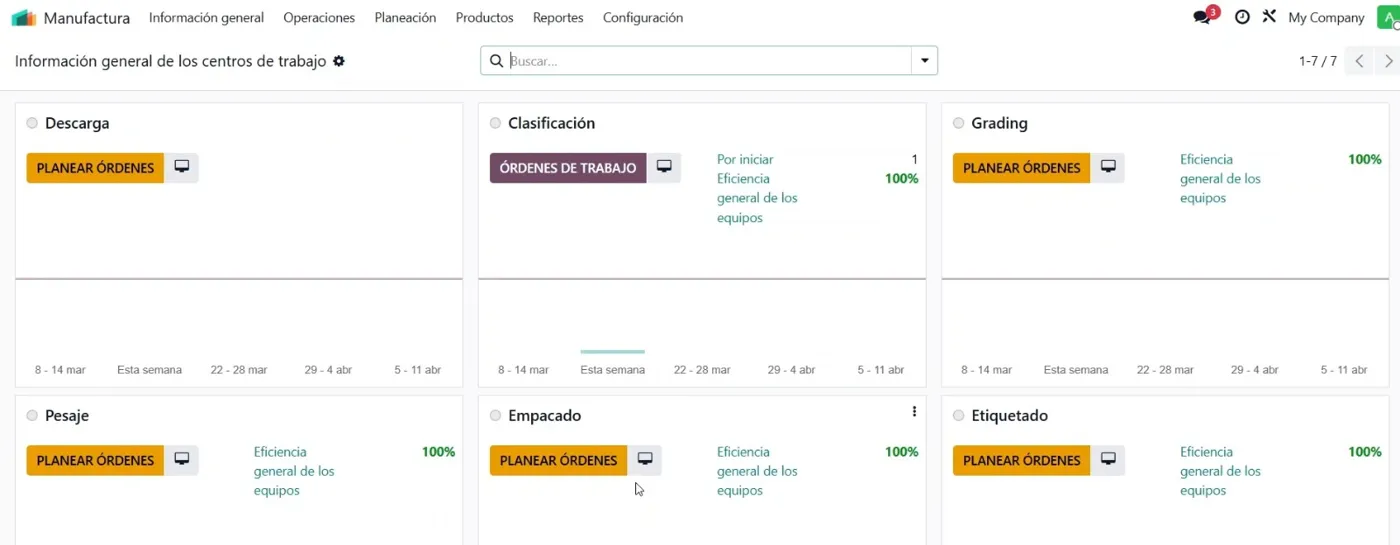Toggle status circle on Grading card
Viewport: 1400px width, 545px height.
pos(958,123)
